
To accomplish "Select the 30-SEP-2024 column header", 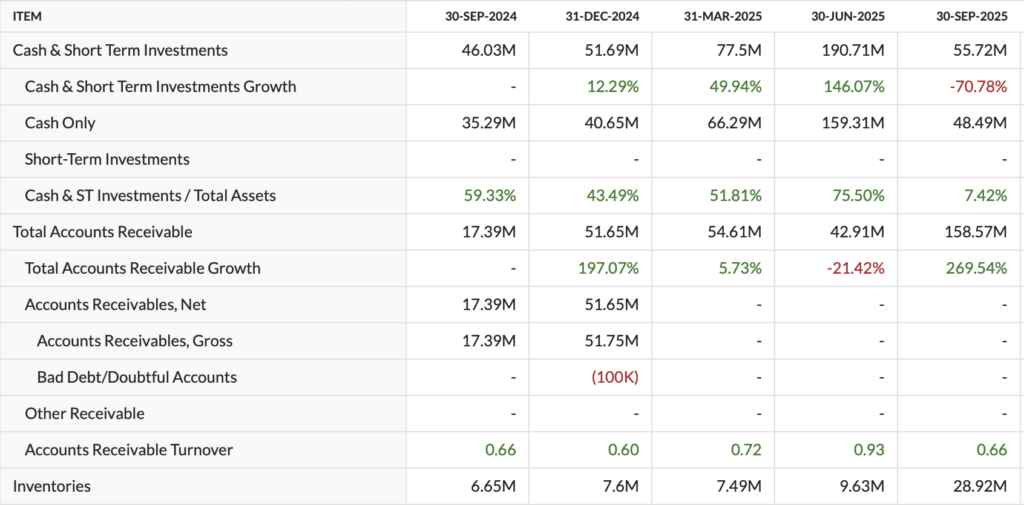I will (x=481, y=17).
